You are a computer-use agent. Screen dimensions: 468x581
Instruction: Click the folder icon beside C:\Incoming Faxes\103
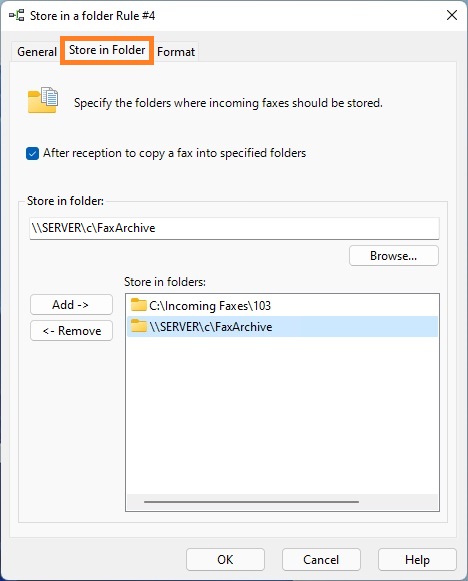[x=139, y=305]
